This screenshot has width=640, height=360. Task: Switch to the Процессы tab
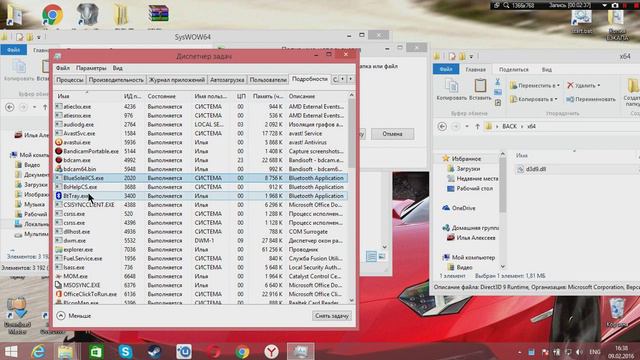pyautogui.click(x=70, y=80)
